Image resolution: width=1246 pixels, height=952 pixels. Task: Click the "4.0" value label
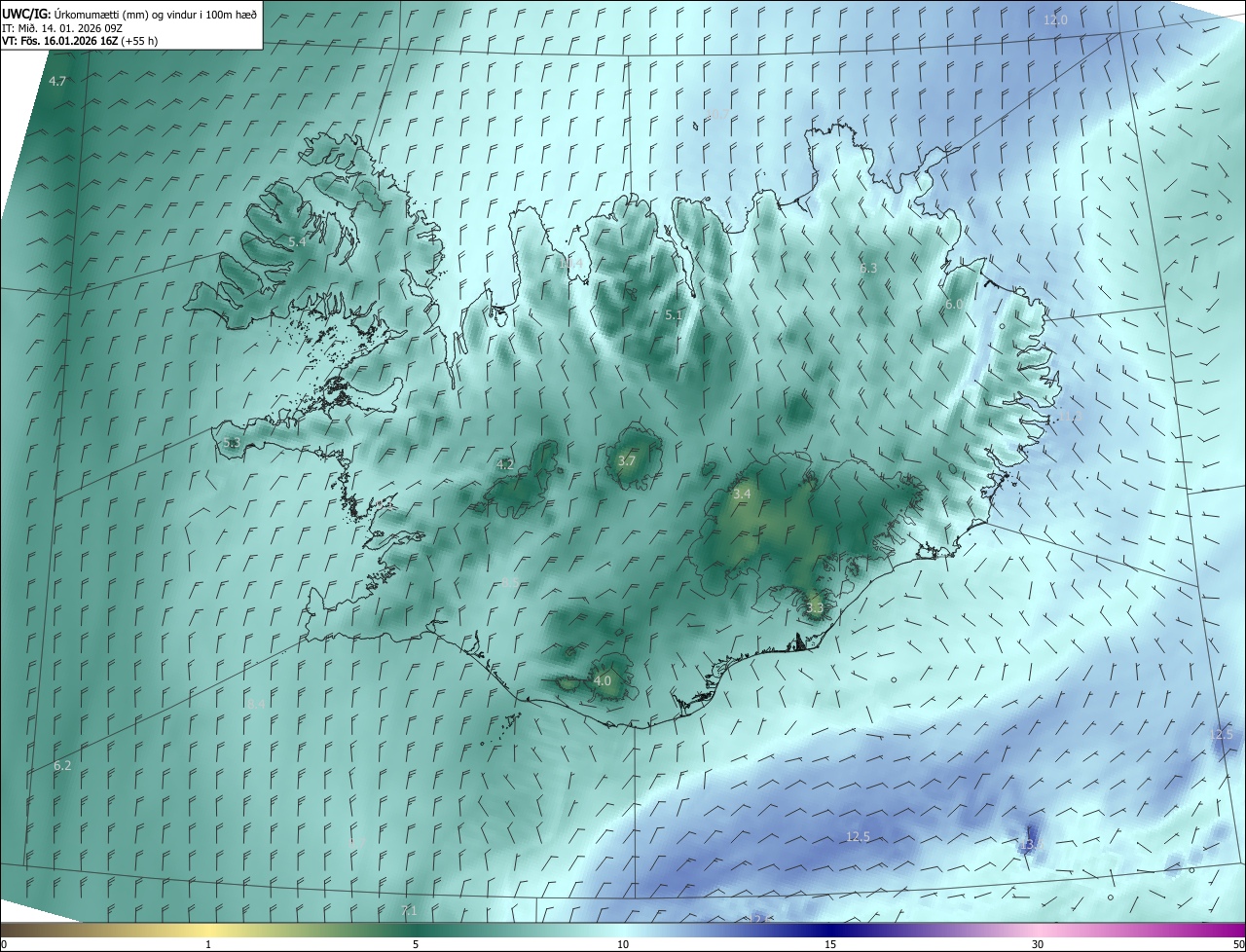tap(603, 681)
